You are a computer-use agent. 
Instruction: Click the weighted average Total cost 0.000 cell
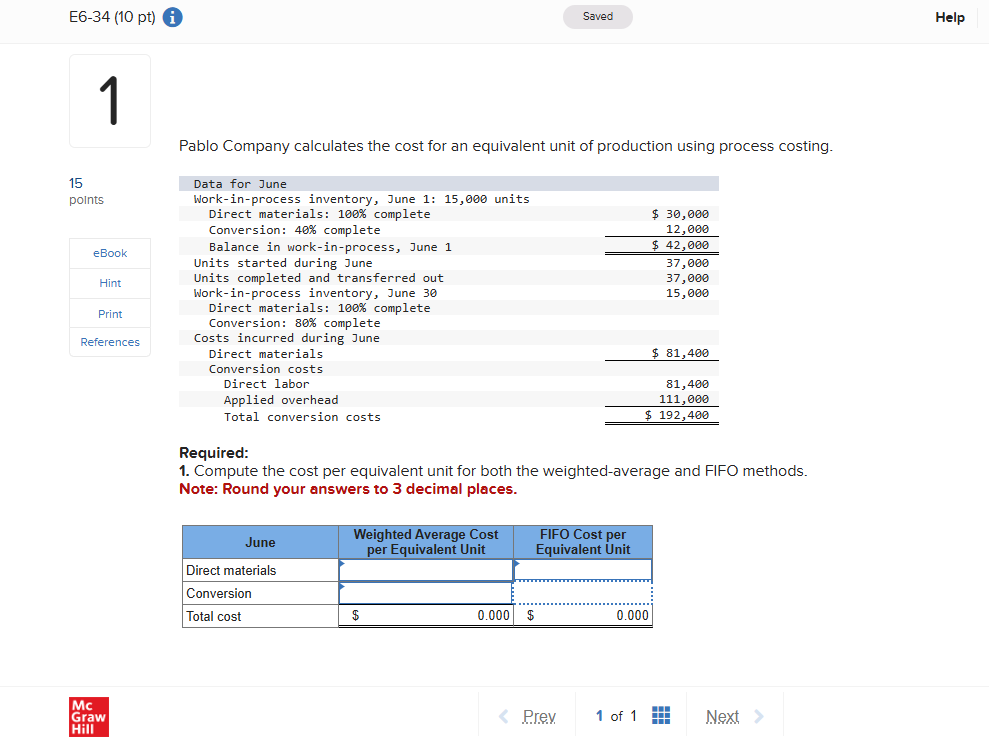(x=426, y=615)
